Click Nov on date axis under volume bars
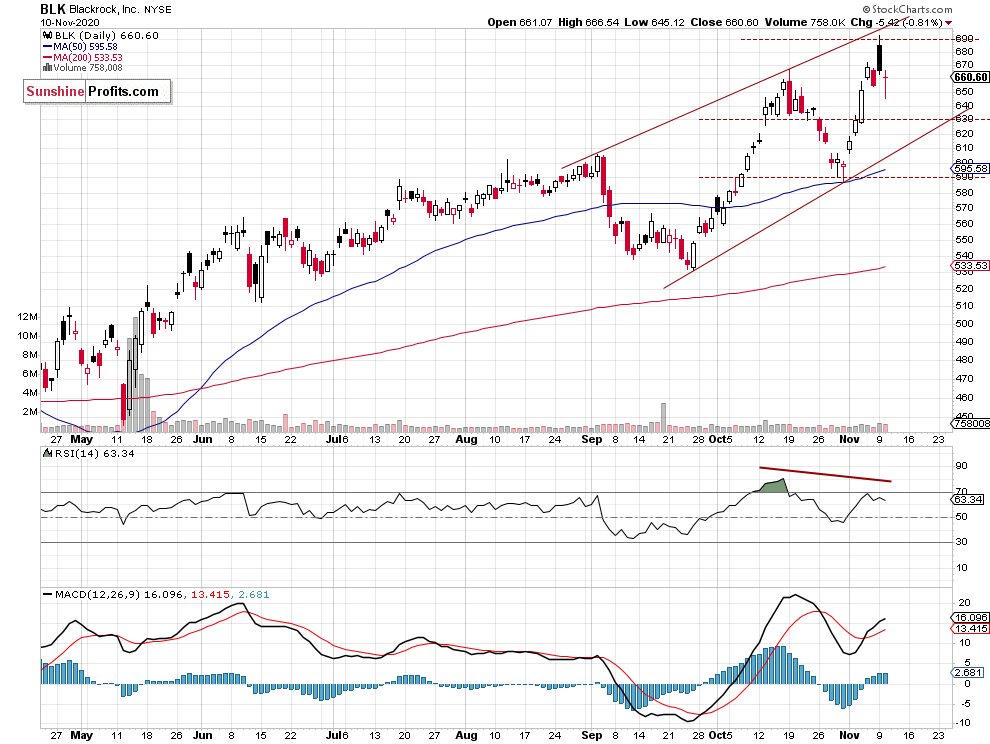Viewport: 990px width, 744px height. 849,439
